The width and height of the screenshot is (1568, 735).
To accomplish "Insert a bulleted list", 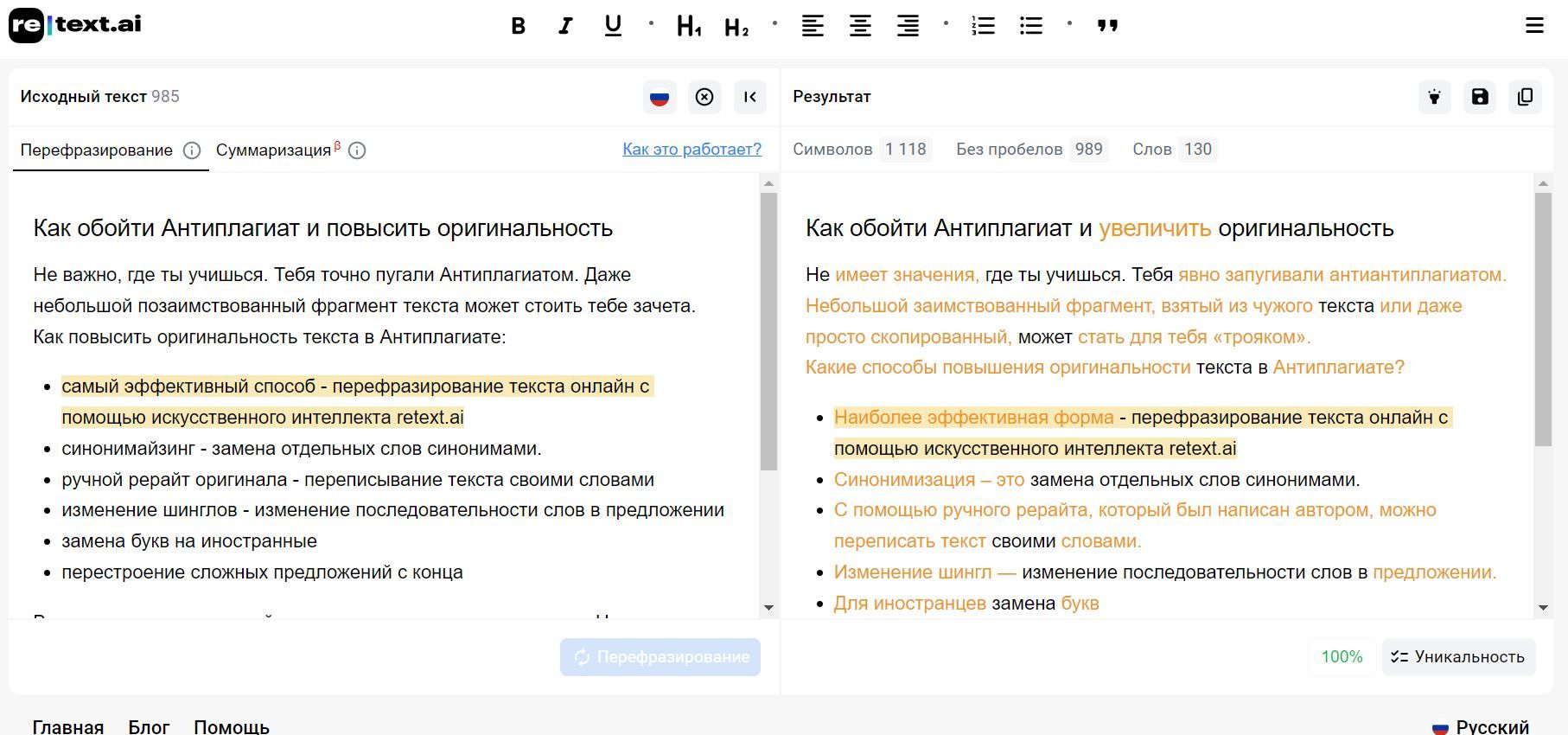I will 1031,26.
